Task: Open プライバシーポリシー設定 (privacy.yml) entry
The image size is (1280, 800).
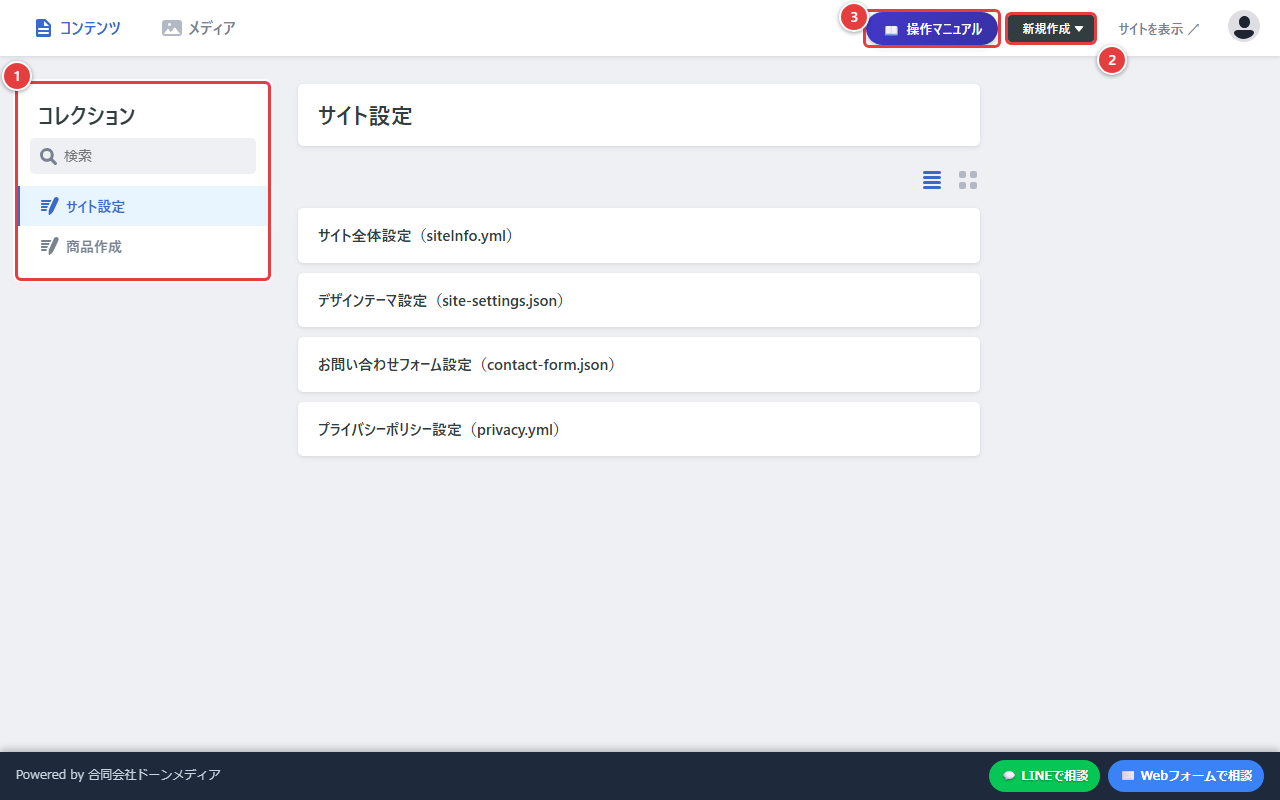Action: (x=639, y=429)
